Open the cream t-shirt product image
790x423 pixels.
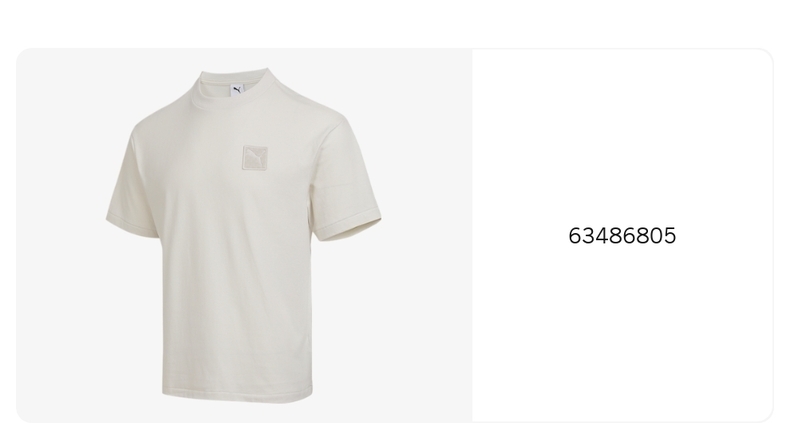coord(244,236)
